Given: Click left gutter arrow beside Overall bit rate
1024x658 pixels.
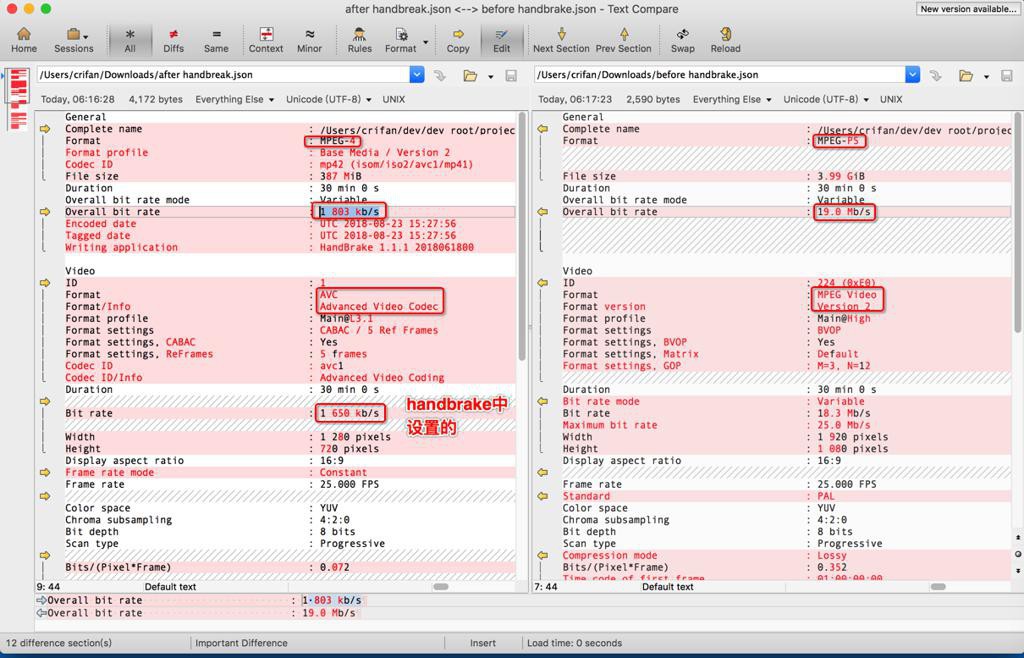Looking at the screenshot, I should [44, 212].
